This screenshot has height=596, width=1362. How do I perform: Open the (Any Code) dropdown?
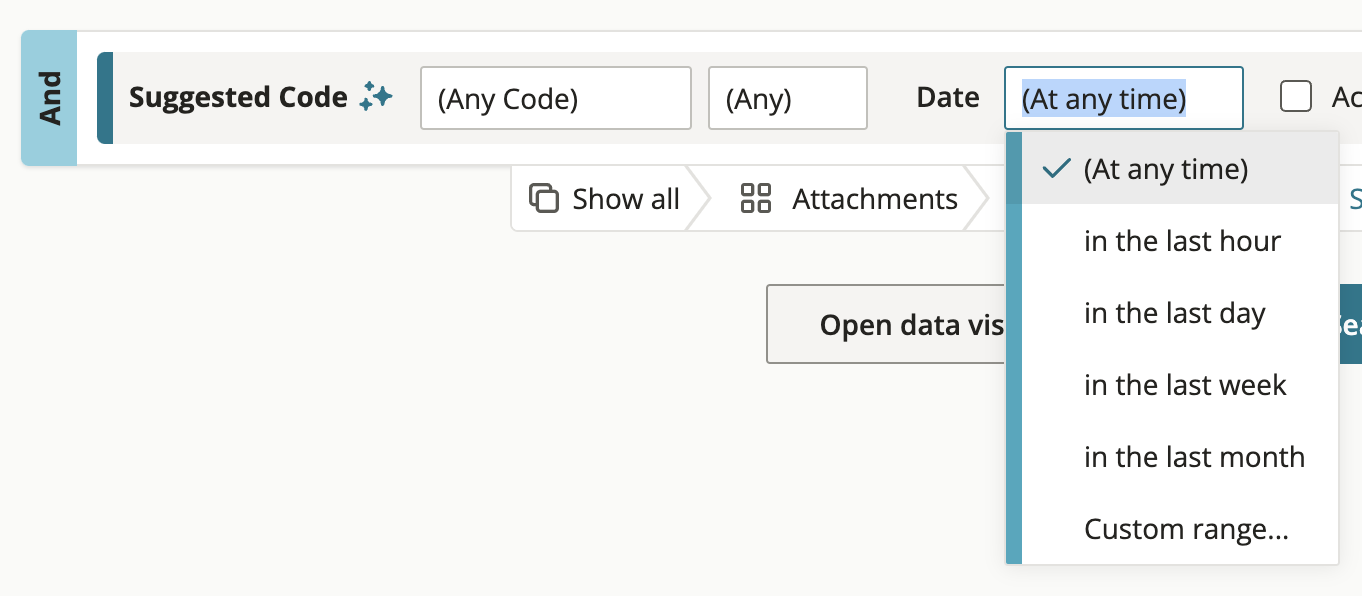[556, 98]
